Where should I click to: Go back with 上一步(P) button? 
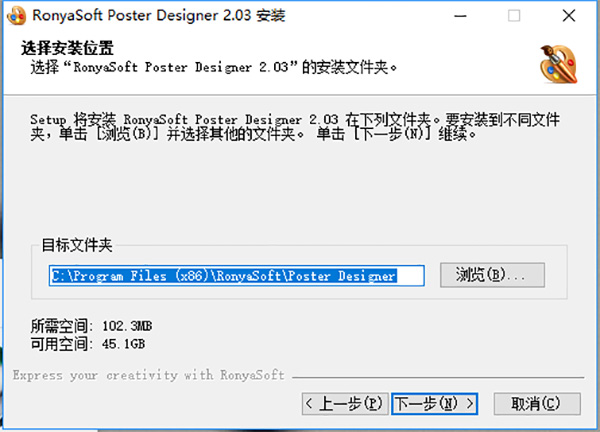point(345,403)
